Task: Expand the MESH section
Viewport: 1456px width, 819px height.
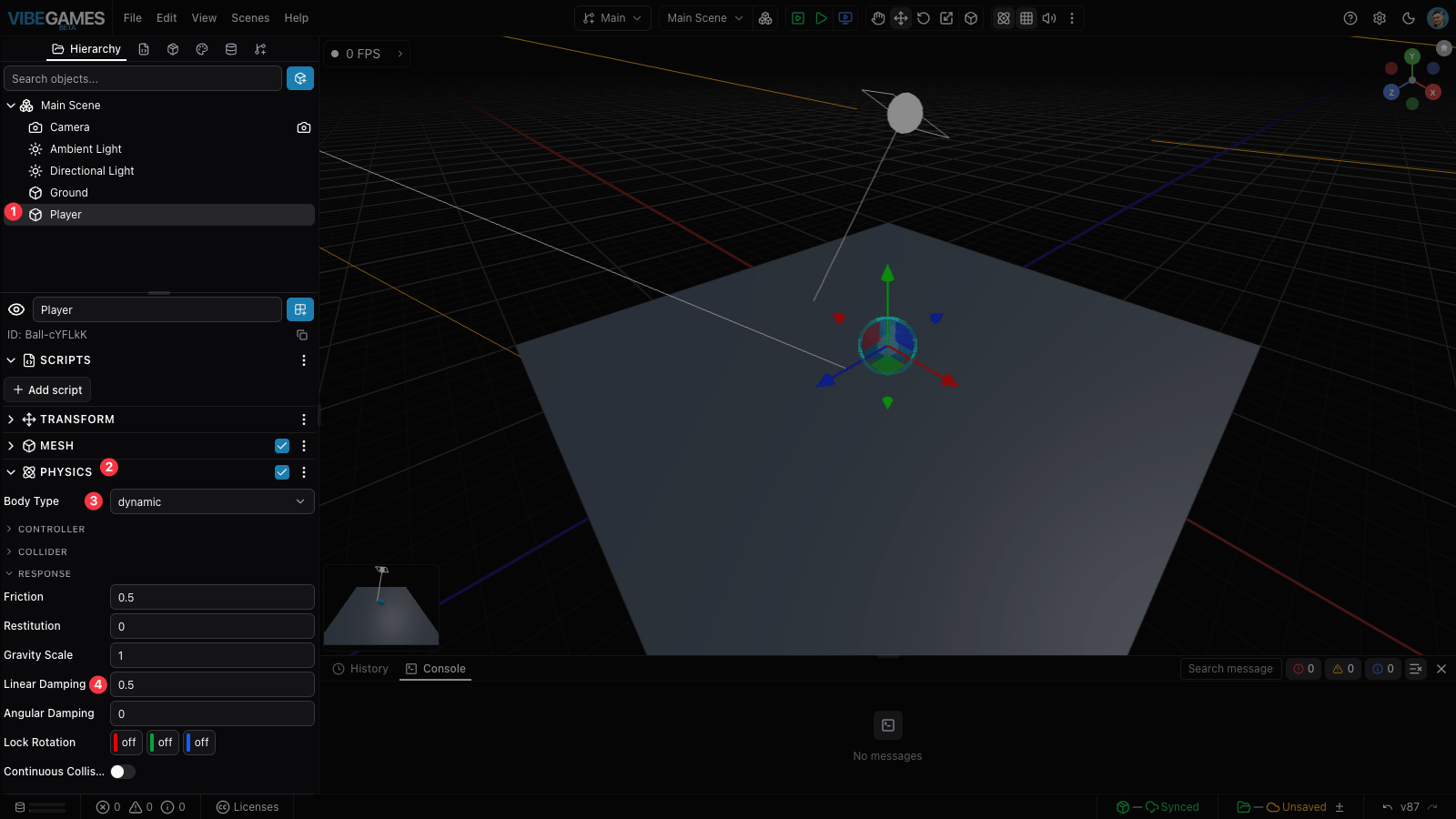Action: point(11,446)
